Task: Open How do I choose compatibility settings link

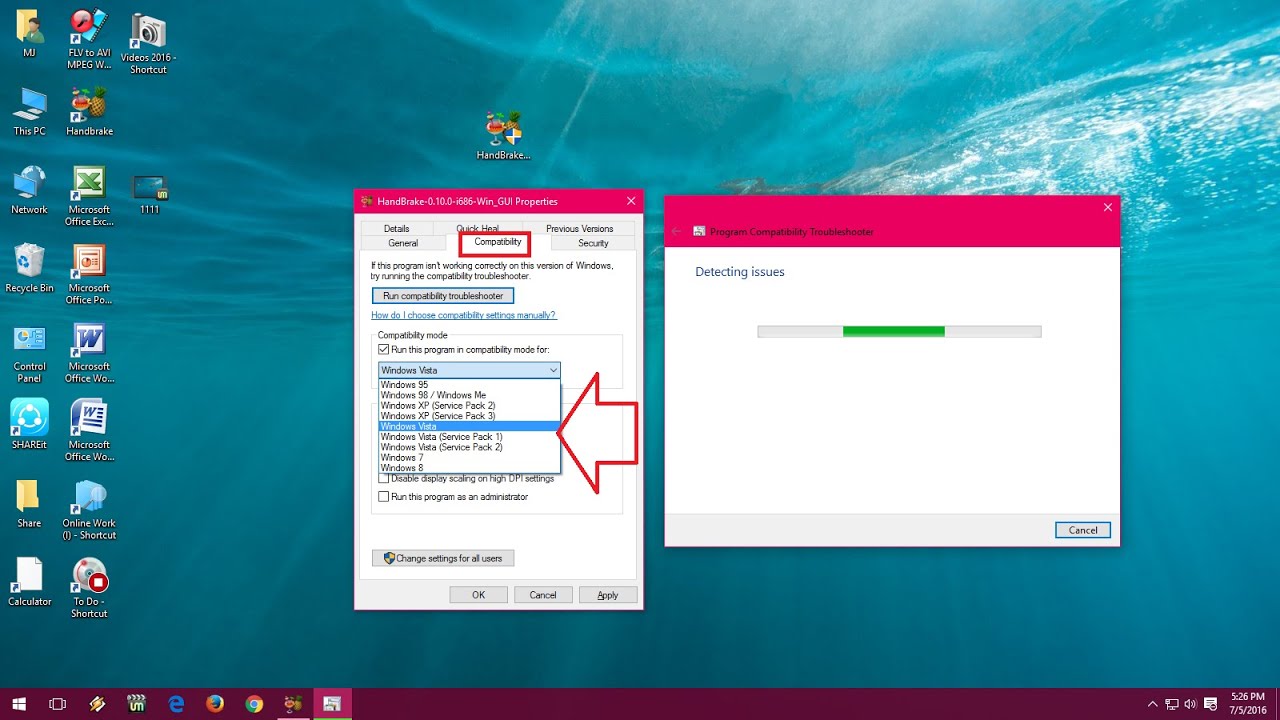Action: (x=463, y=315)
